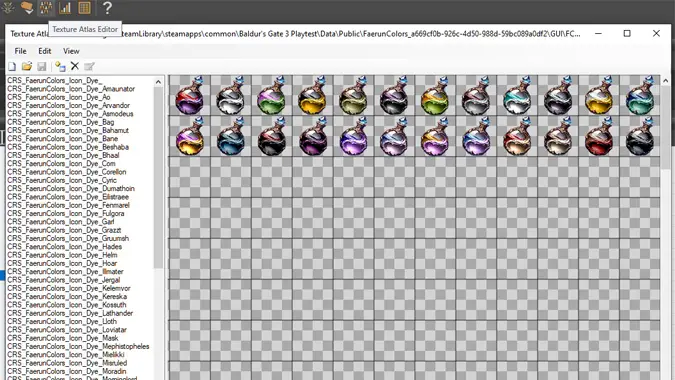Select the olive-colored dye bottle thumbnail
The image size is (675, 380).
[353, 96]
